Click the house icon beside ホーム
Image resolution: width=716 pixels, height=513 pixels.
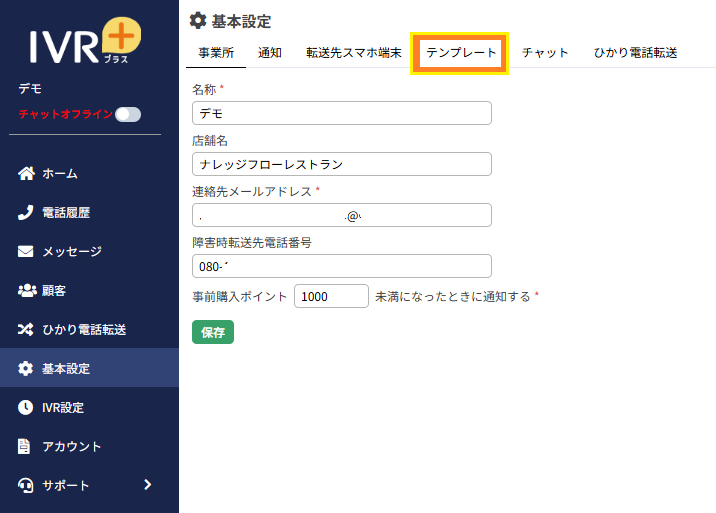pos(27,174)
